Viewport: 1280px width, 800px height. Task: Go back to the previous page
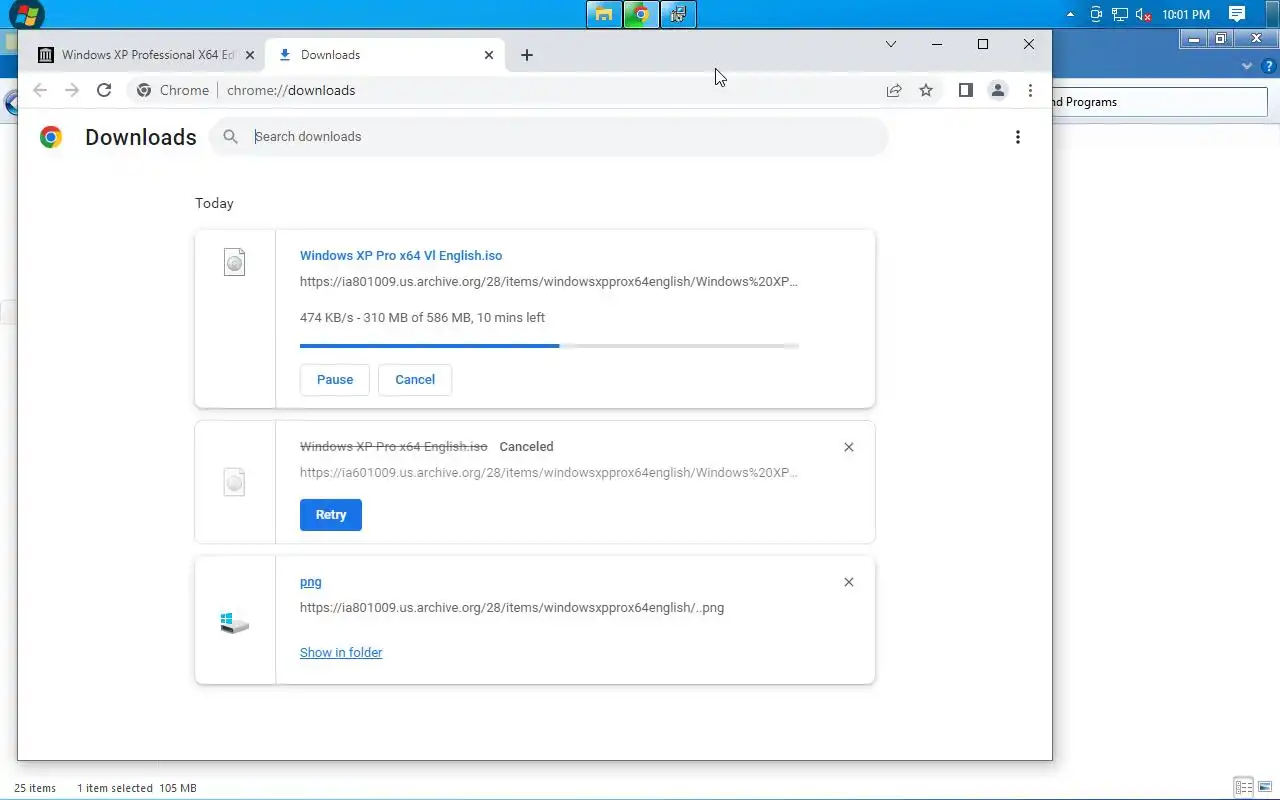pos(40,90)
